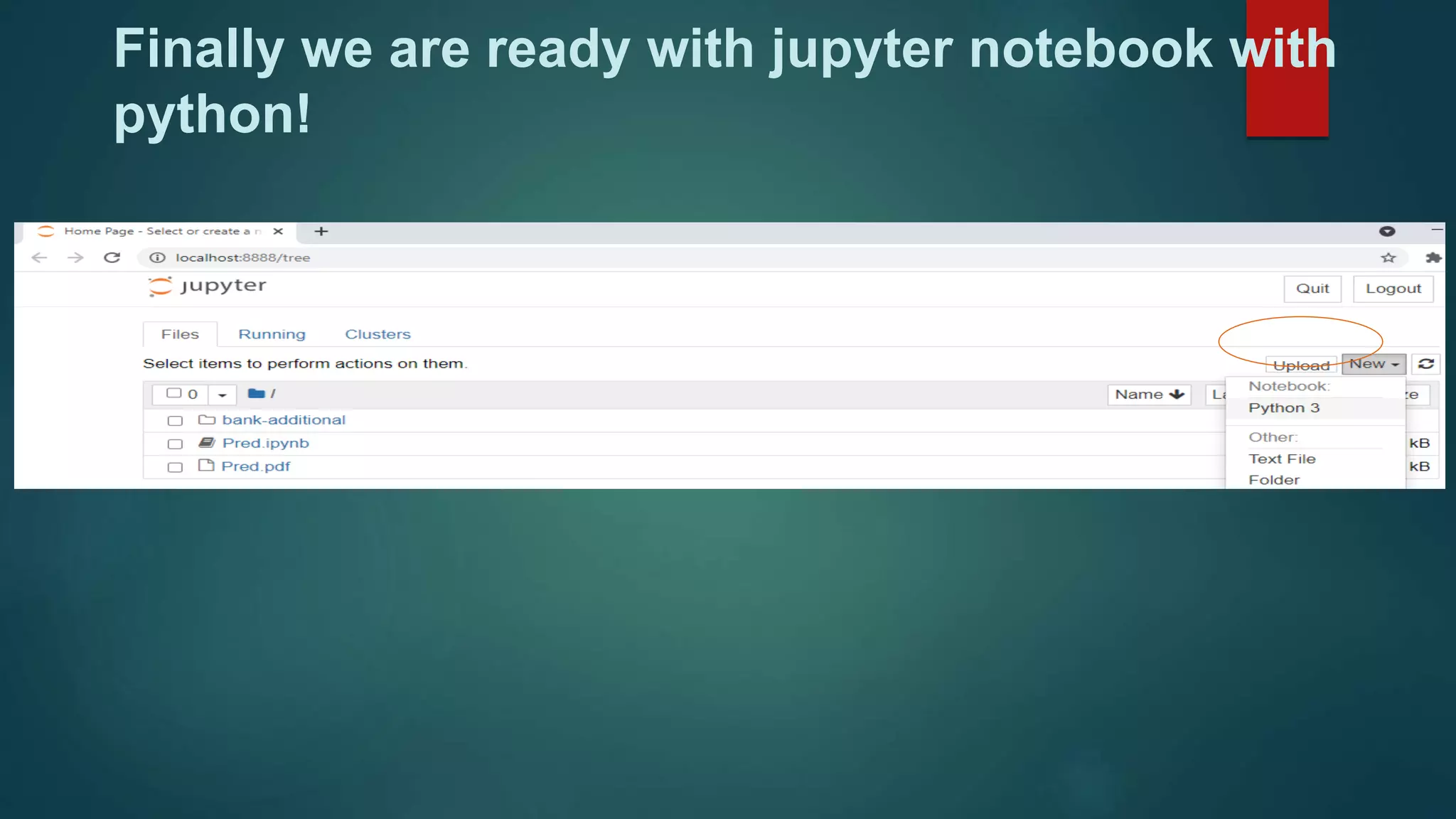The height and width of the screenshot is (819, 1456).
Task: Switch to the Files tab
Action: [180, 334]
